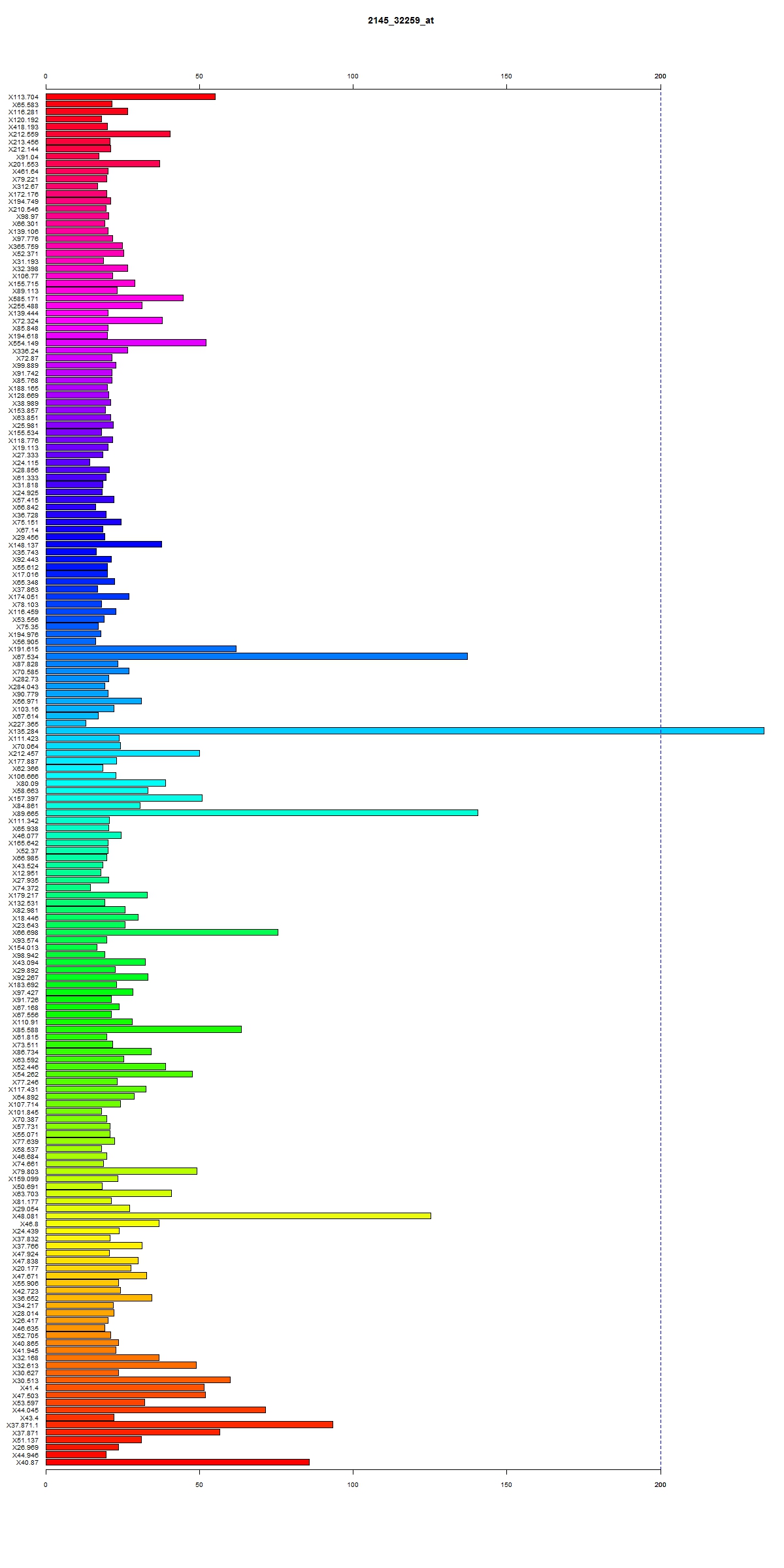Click the X135.284 row label
Screen dimensions: 784x1568
coord(24,731)
